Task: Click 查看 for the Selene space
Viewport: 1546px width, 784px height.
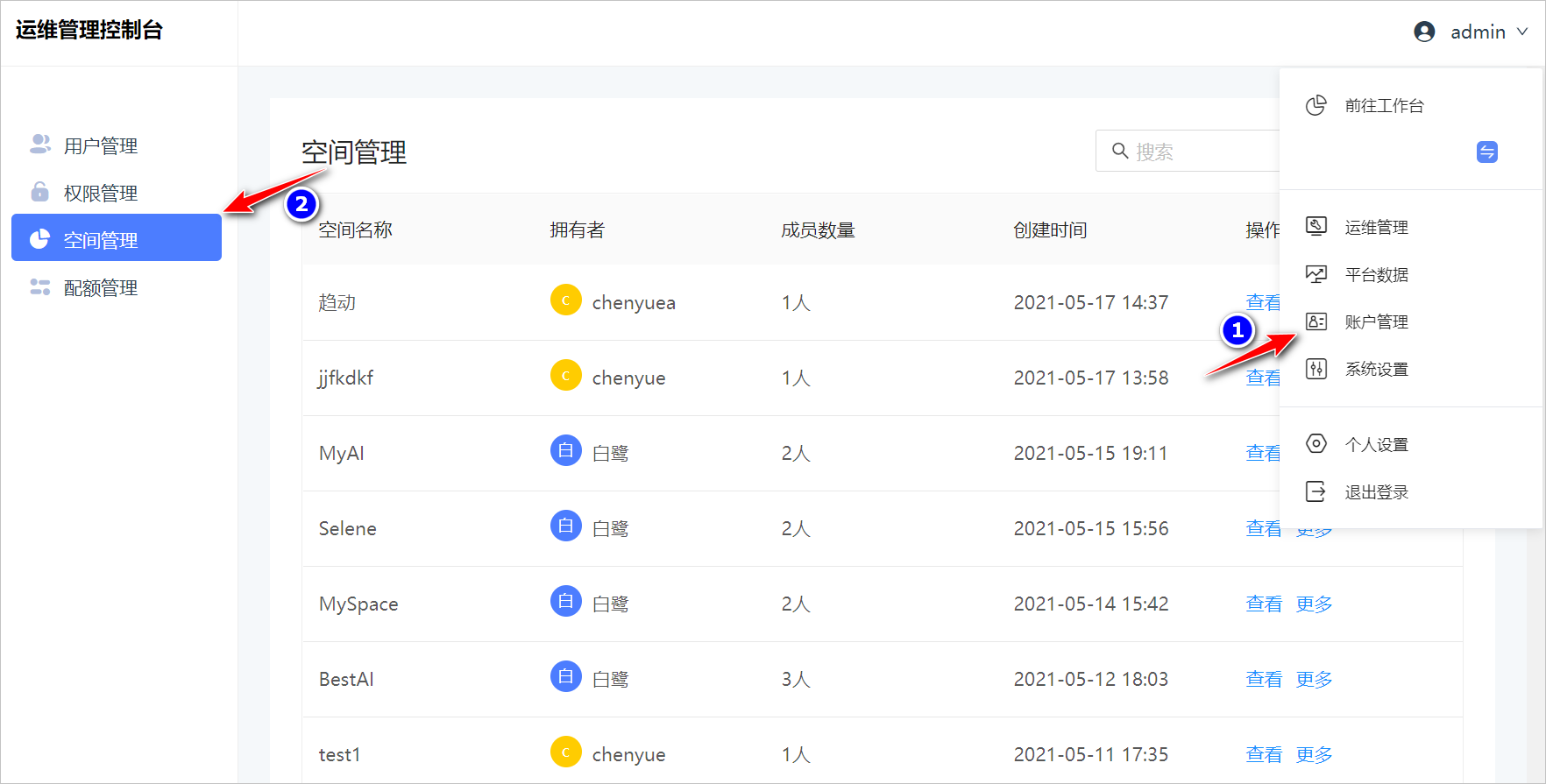Action: coord(1263,528)
